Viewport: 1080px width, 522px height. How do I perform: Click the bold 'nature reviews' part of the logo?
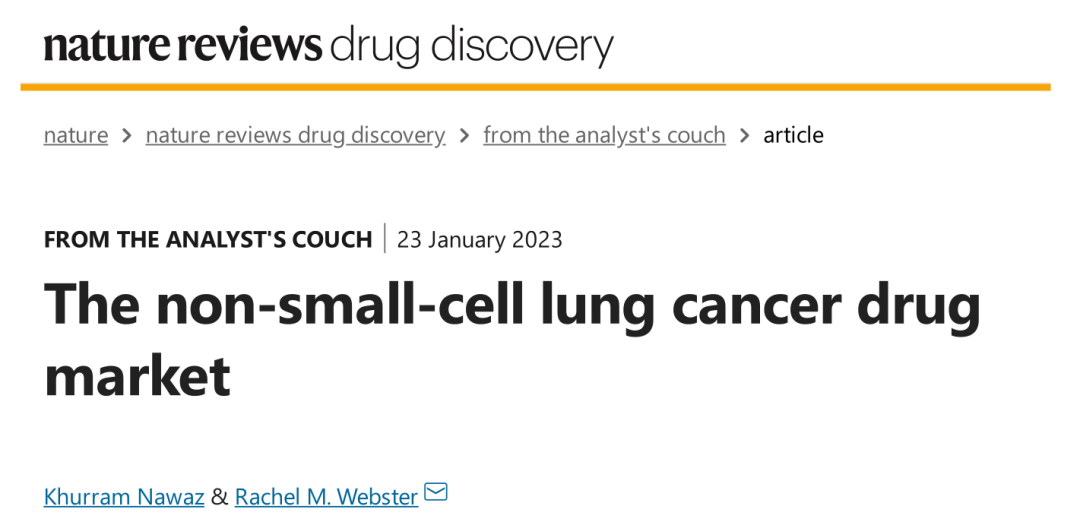click(183, 46)
